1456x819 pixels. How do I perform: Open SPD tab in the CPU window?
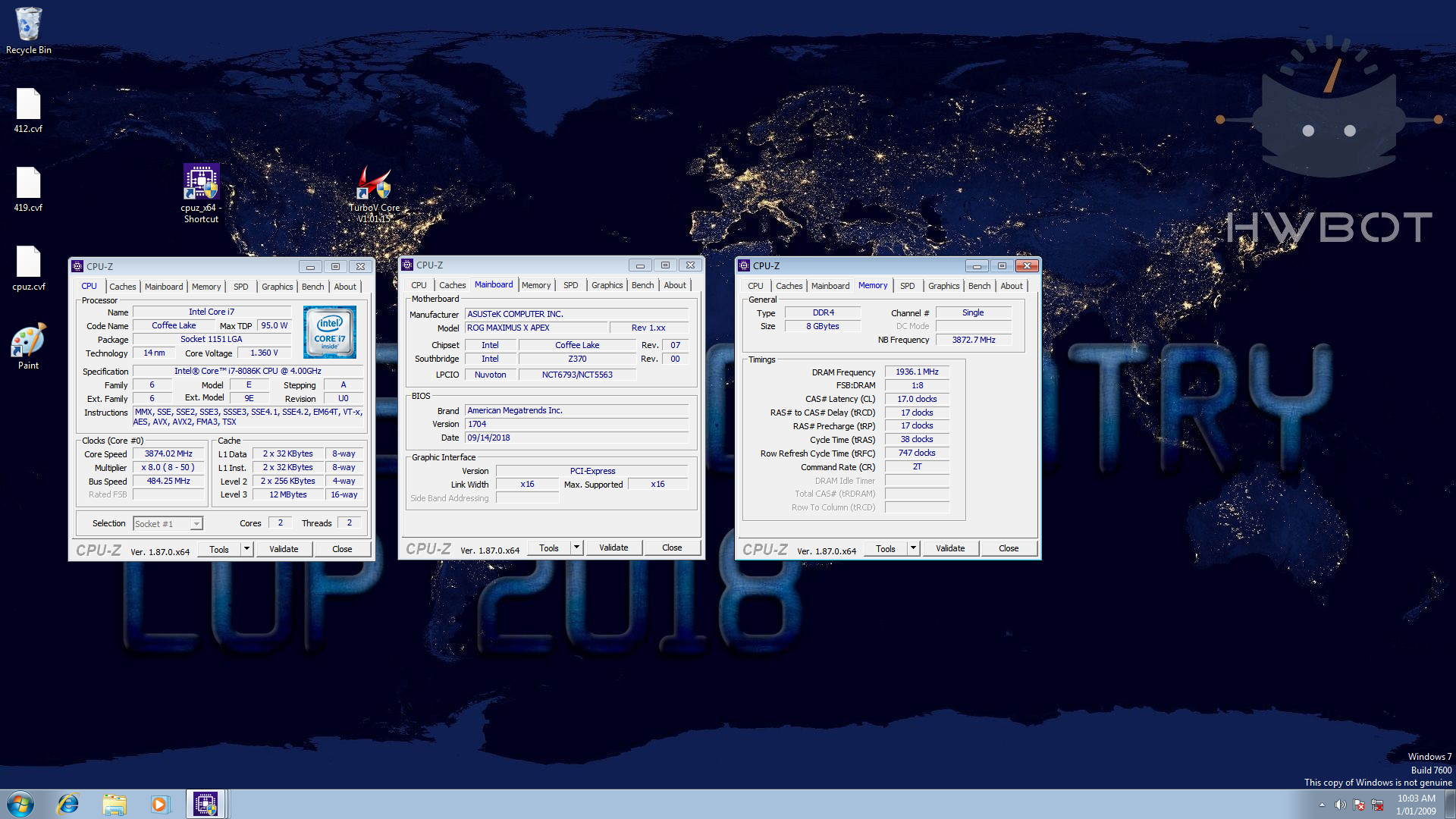240,287
